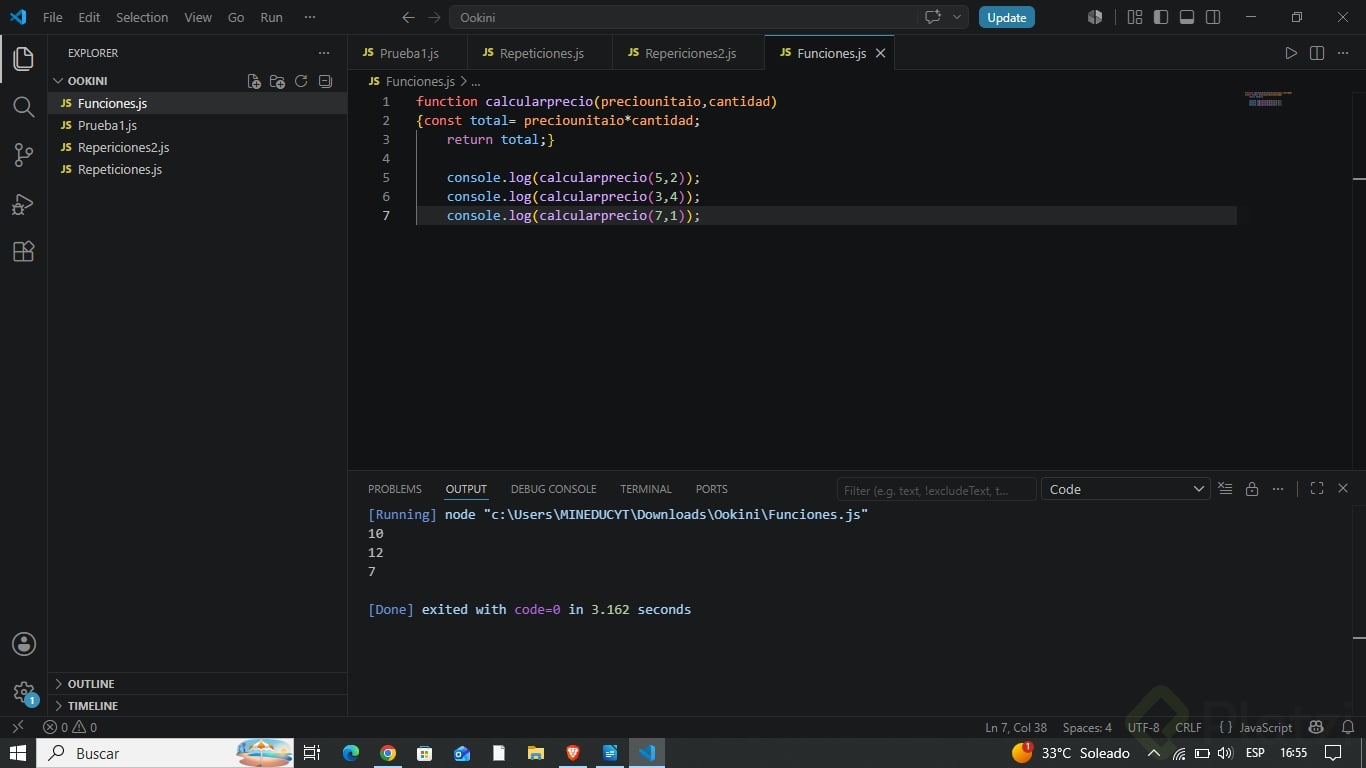Image resolution: width=1366 pixels, height=768 pixels.
Task: Maximize the panel size
Action: coord(1317,489)
